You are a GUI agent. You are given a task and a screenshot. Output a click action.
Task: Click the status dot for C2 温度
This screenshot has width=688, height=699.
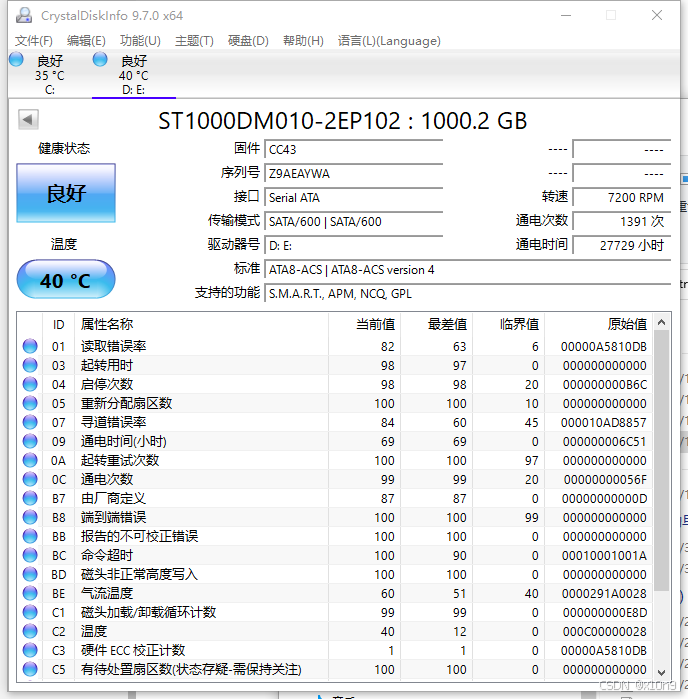(30, 631)
